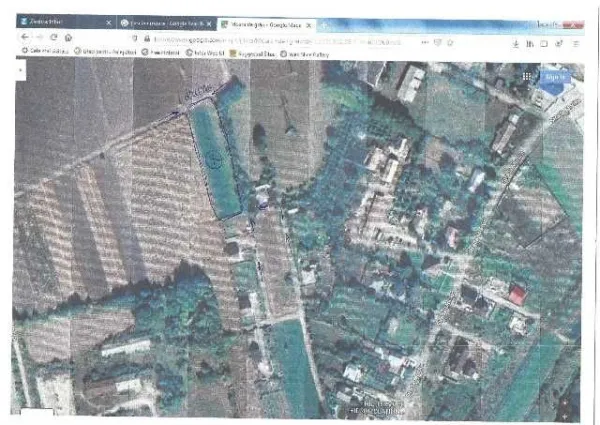Open the page actions three-dot menu
600x425 pixels.
pos(425,42)
